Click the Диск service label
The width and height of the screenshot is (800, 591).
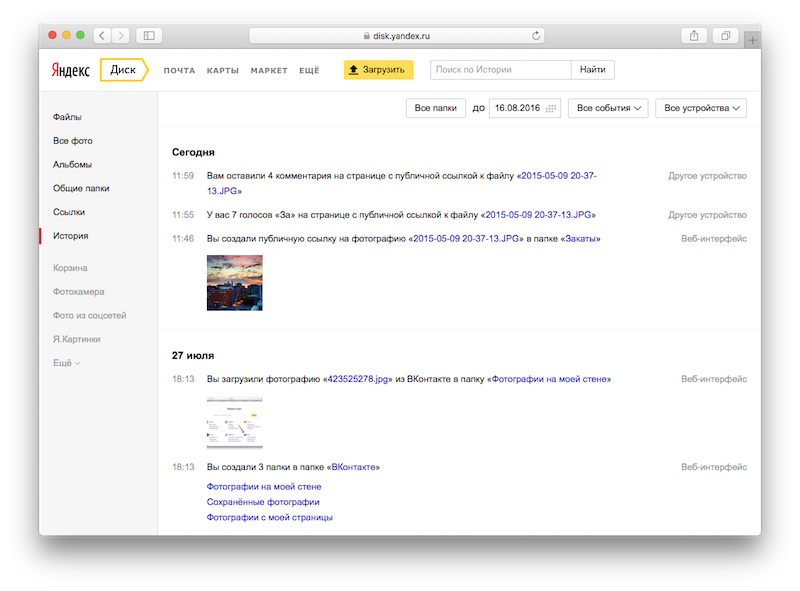(x=123, y=70)
